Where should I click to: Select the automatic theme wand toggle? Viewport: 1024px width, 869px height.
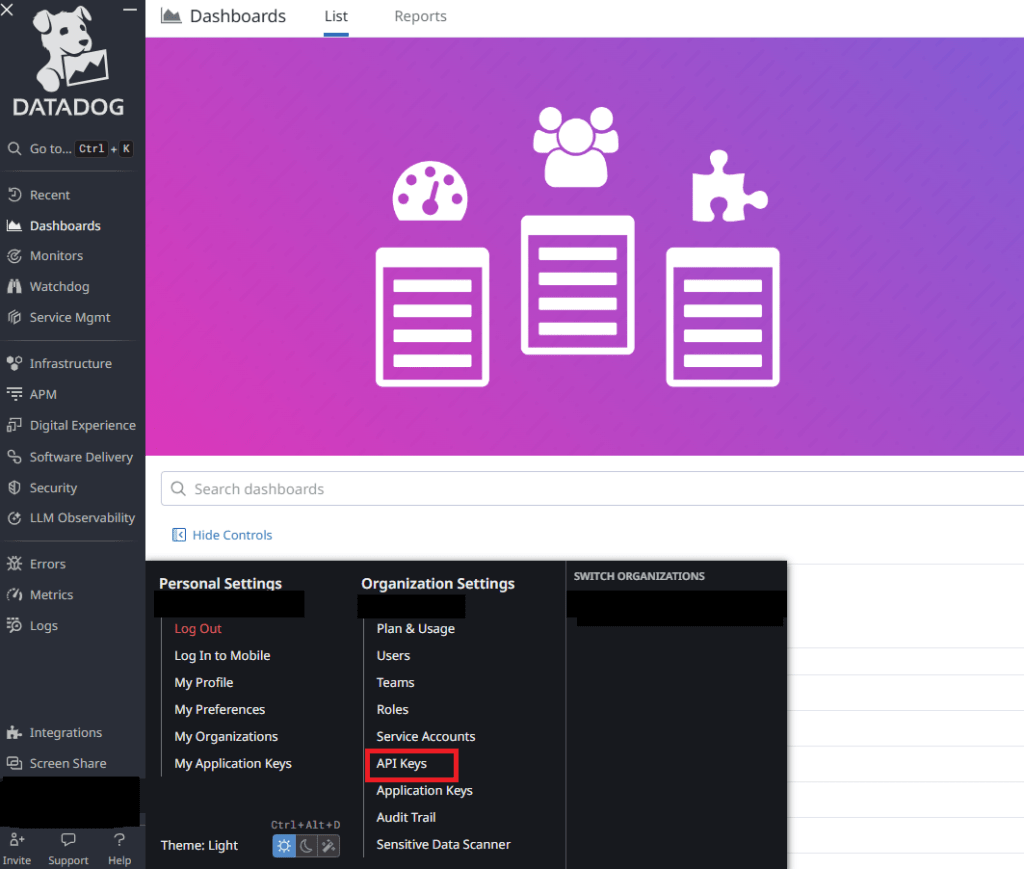[x=328, y=846]
